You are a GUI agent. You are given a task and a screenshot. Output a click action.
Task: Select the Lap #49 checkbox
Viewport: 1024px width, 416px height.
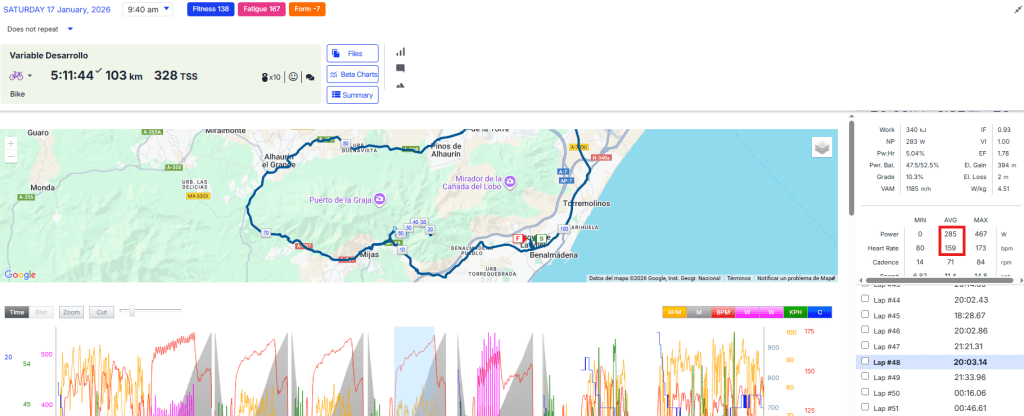[x=864, y=377]
